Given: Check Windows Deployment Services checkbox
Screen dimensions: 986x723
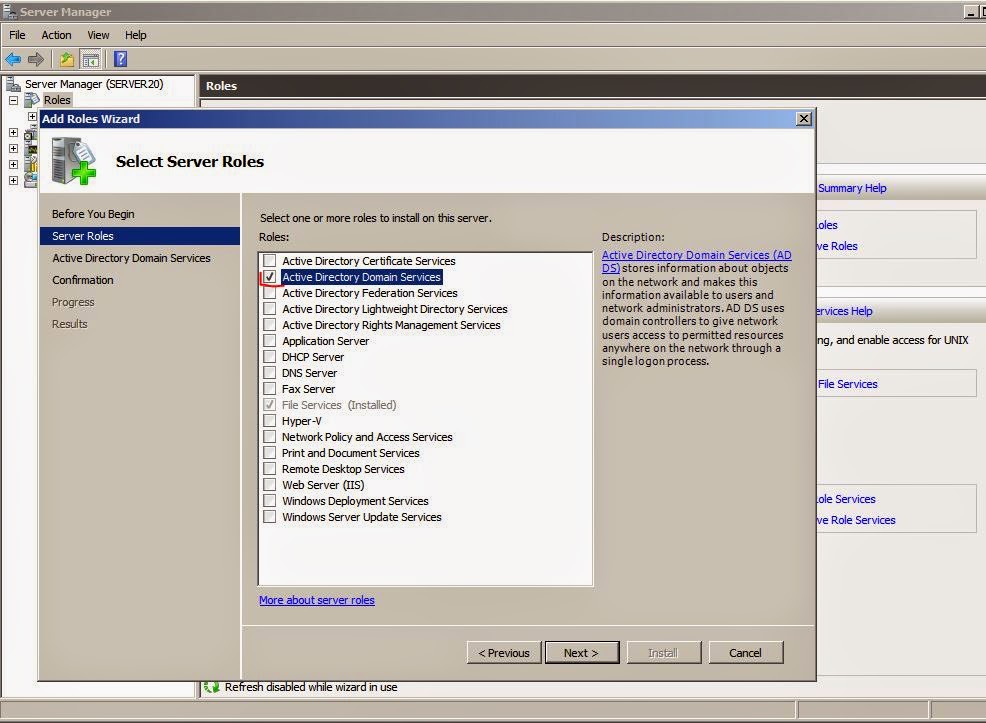Looking at the screenshot, I should point(269,500).
